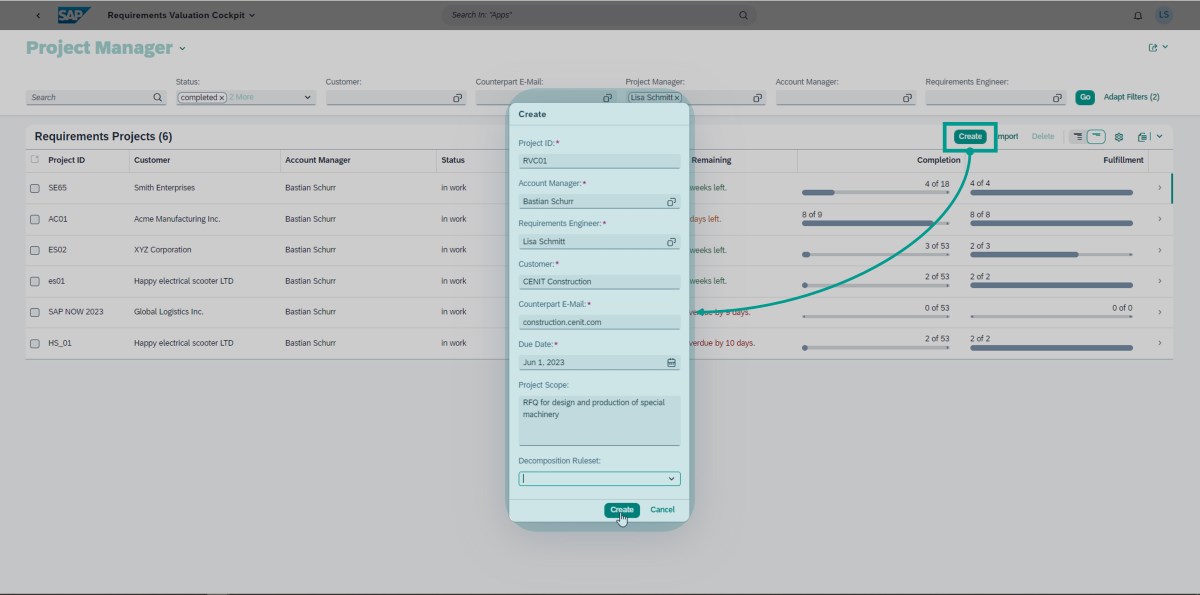Click into the Project Scope text area
The image size is (1200, 595).
point(599,420)
